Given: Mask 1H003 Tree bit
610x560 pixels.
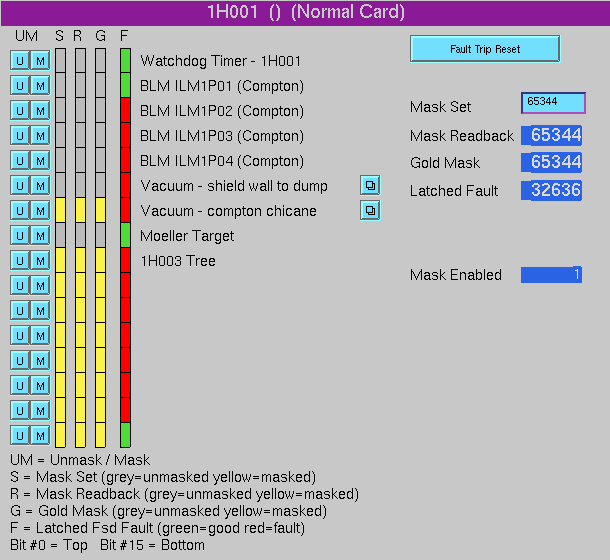Looking at the screenshot, I should click(40, 260).
